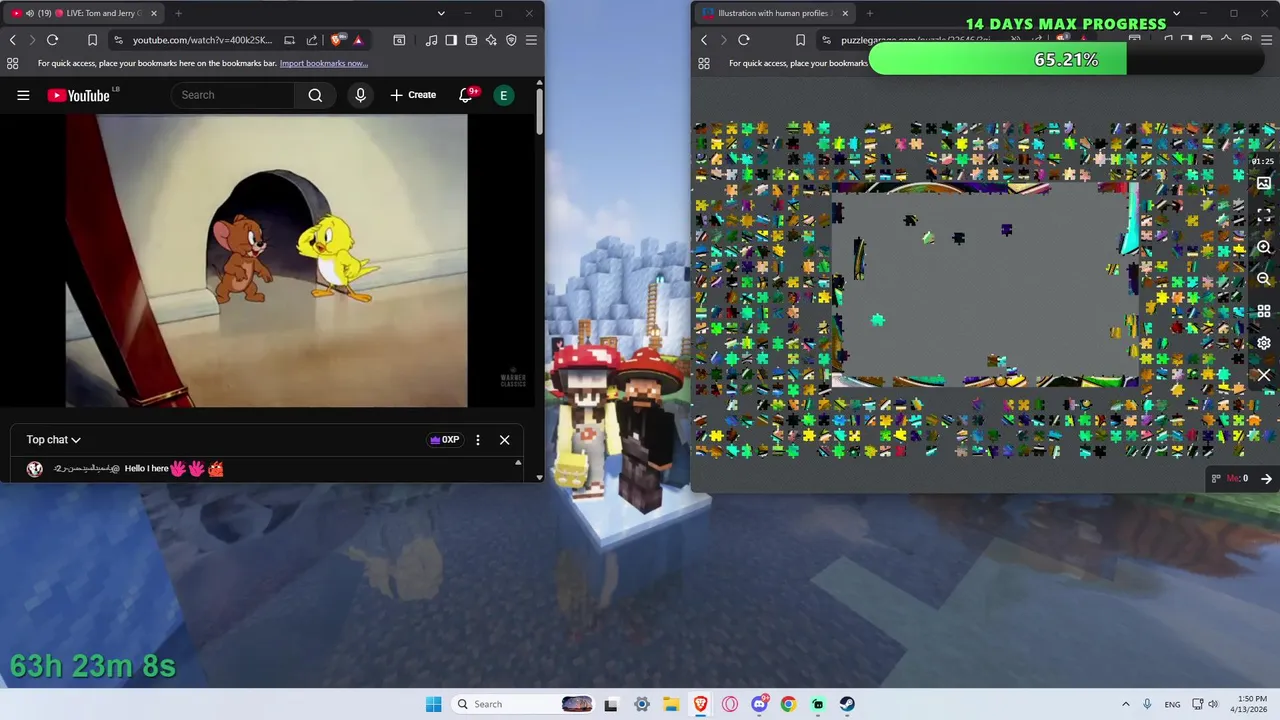Click the arrow at puzzle bottom right

tap(1266, 479)
